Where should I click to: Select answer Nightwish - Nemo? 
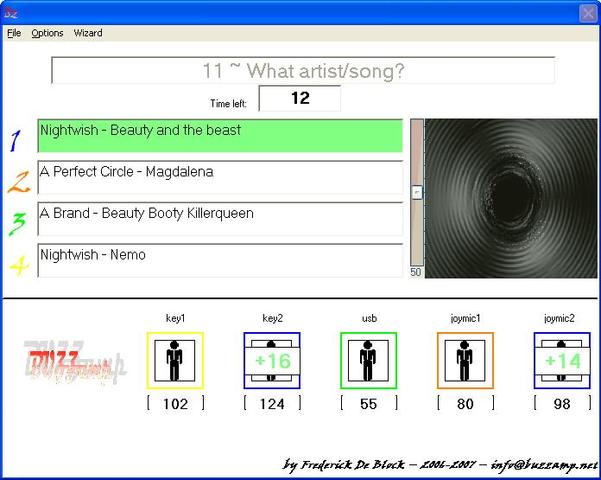(220, 260)
